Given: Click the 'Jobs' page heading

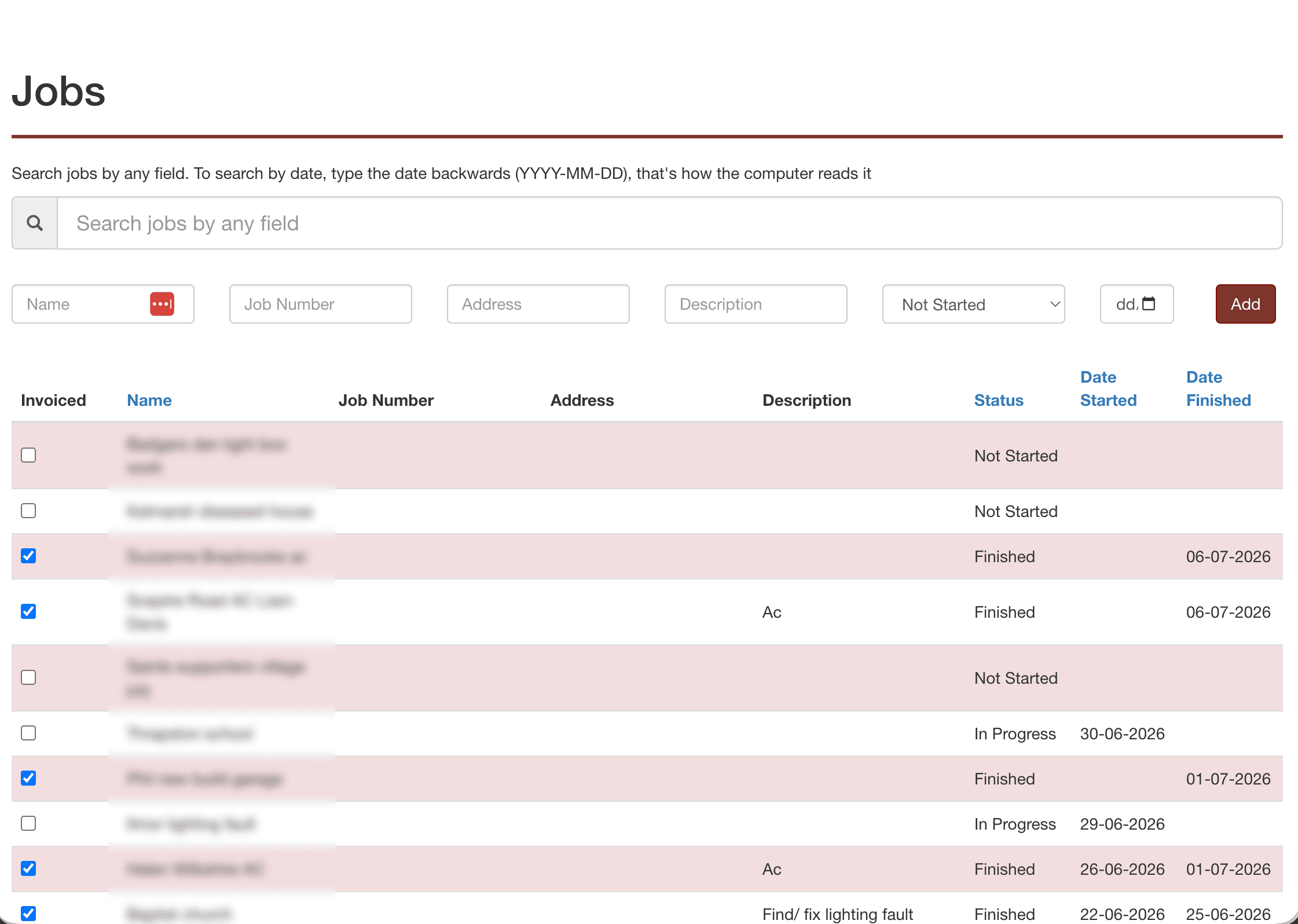Looking at the screenshot, I should click(58, 91).
